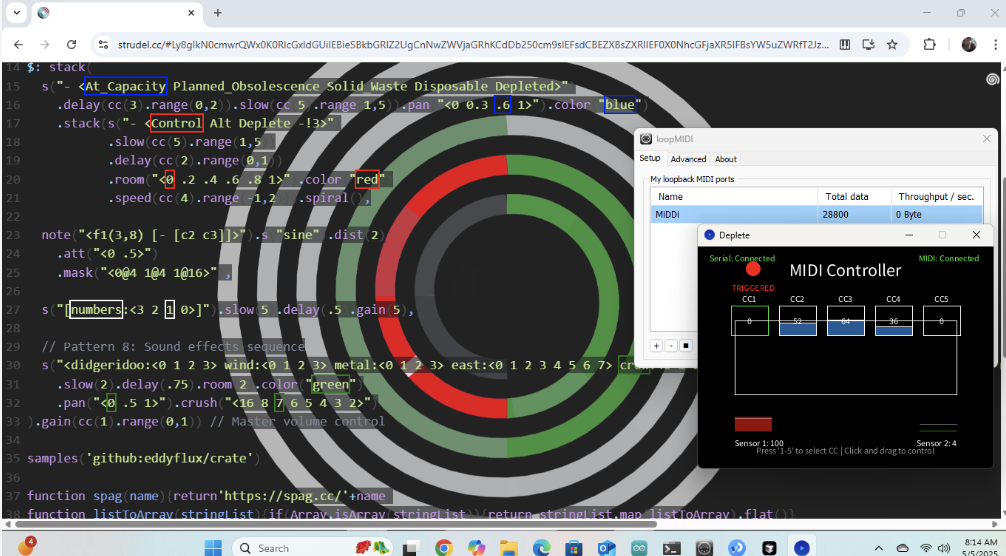Screen dimensions: 1006x556
Task: Click the Strudel spiral logo icon
Action: [992, 79]
